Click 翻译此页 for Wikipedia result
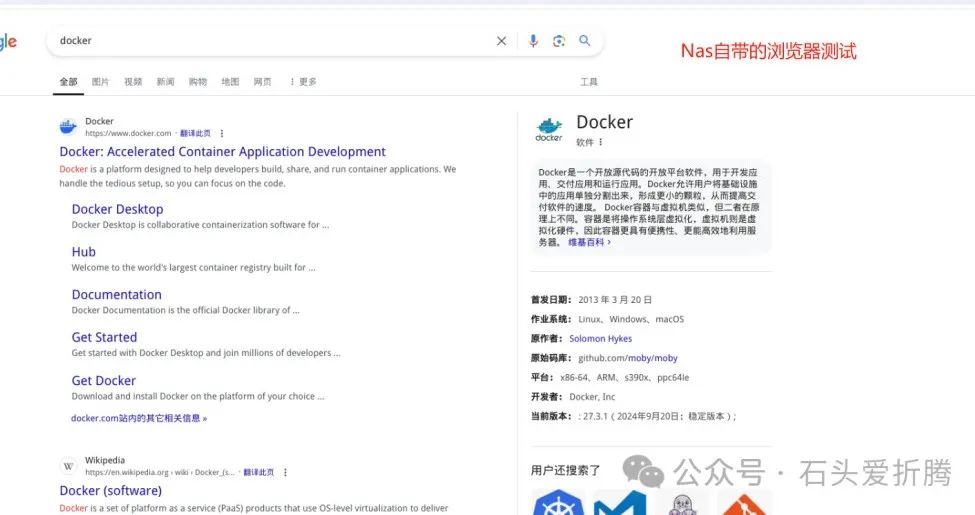 click(x=259, y=472)
